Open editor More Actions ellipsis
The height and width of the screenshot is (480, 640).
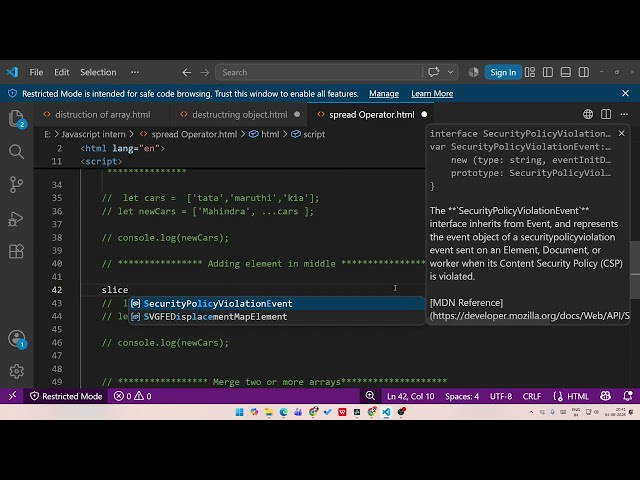624,114
